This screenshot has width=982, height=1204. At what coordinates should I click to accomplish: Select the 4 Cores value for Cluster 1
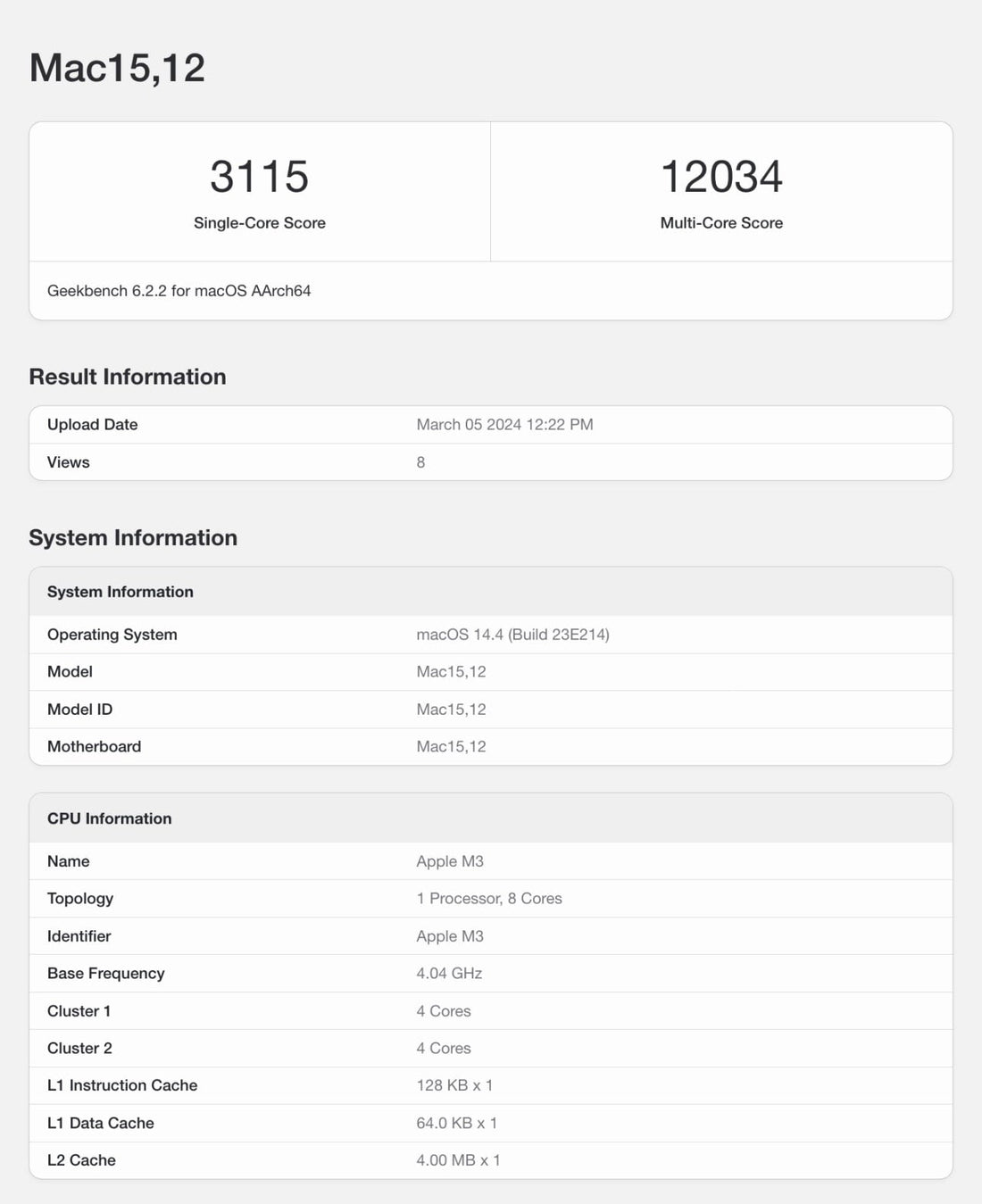[x=444, y=1011]
